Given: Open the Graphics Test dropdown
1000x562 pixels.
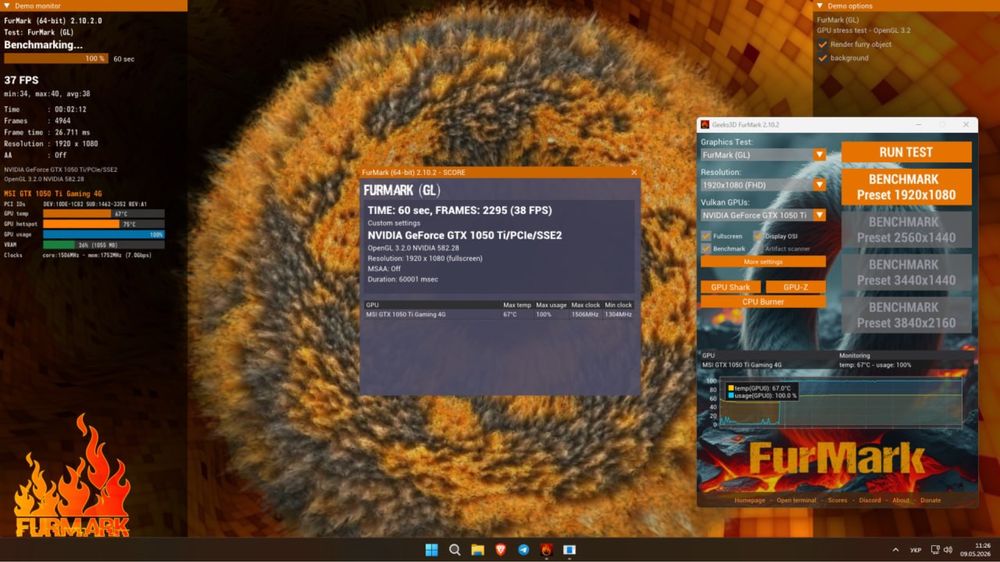Looking at the screenshot, I should point(763,155).
